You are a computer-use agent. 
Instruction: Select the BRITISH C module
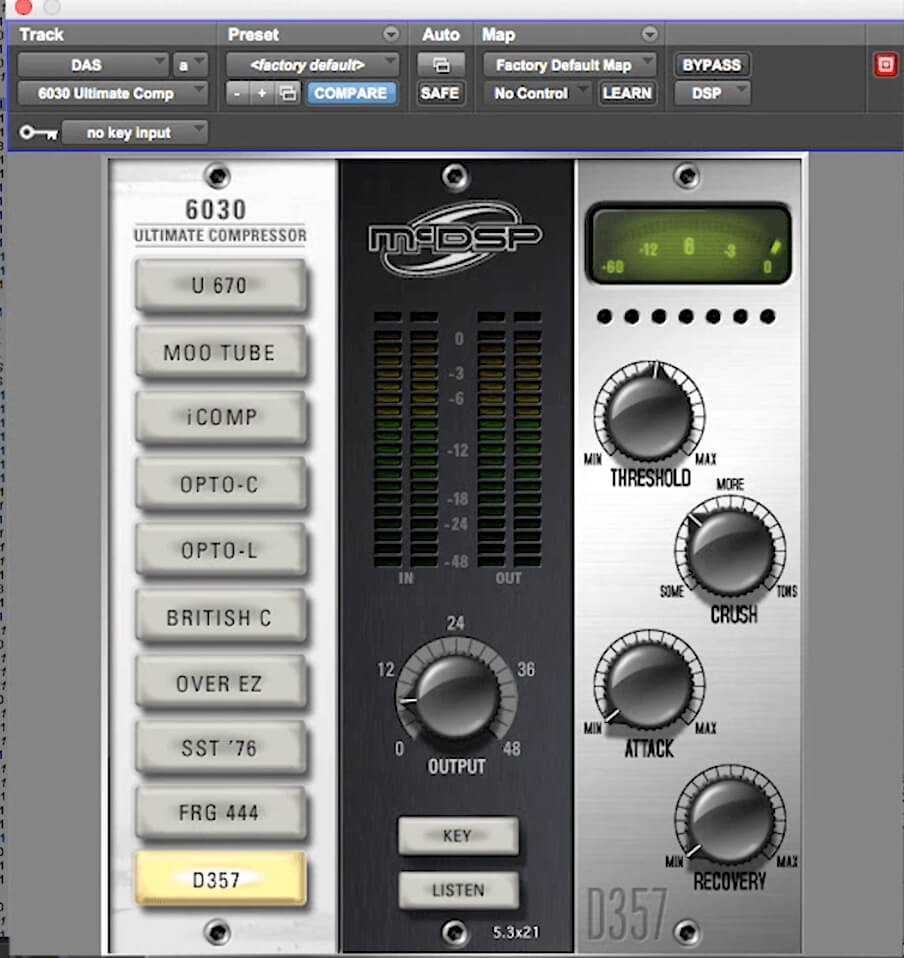(220, 616)
